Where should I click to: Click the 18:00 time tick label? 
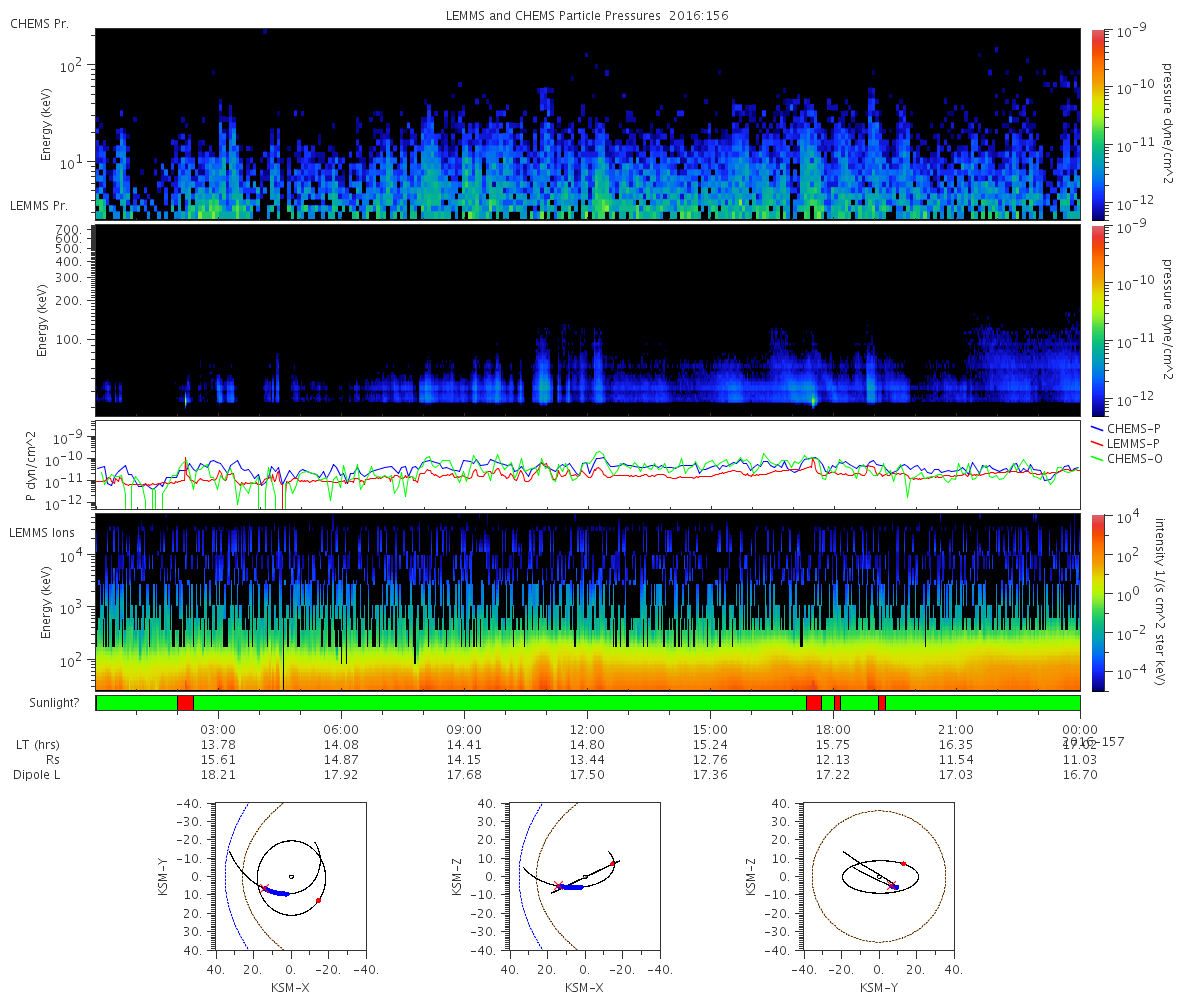tap(834, 729)
